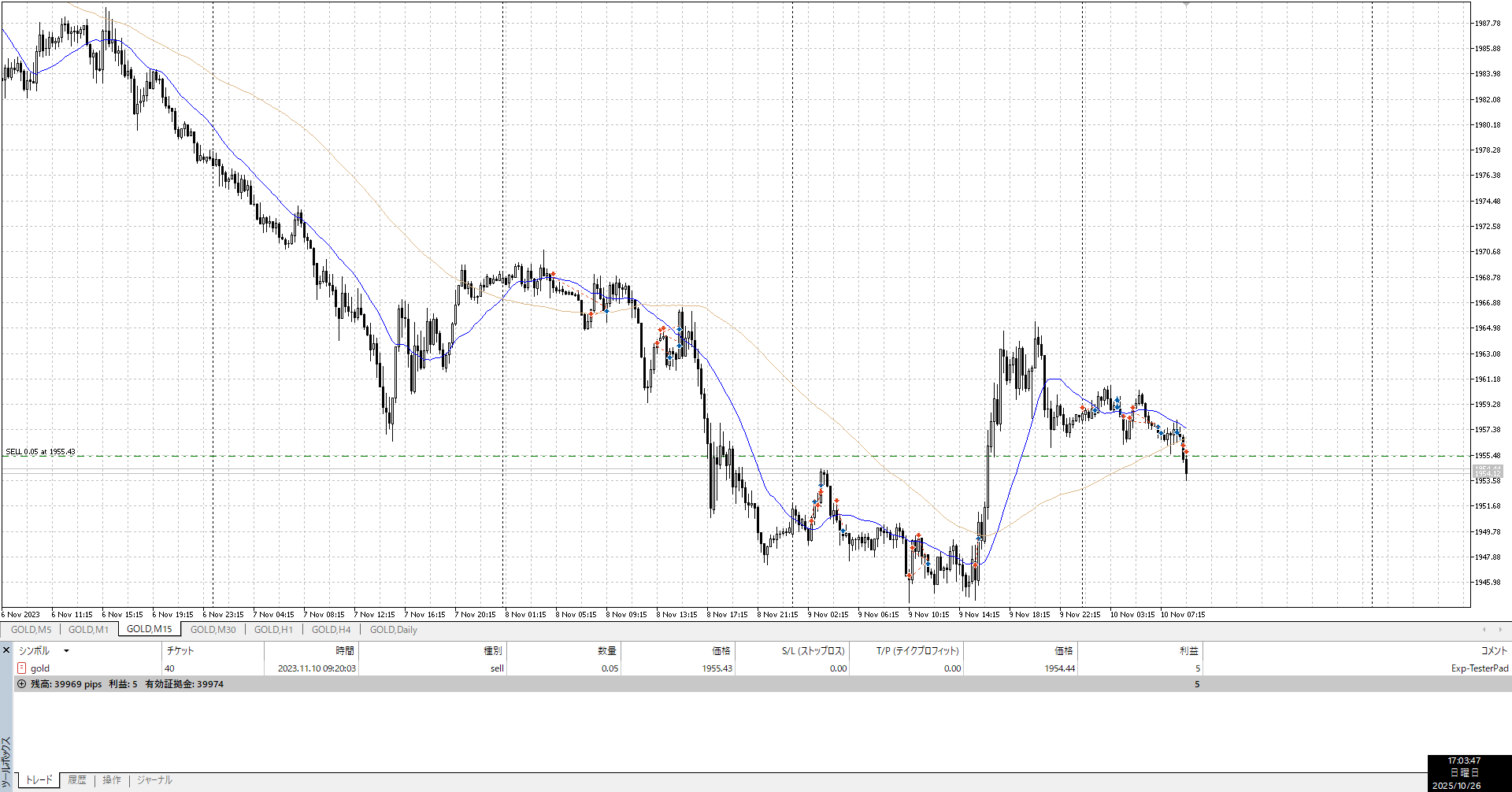The height and width of the screenshot is (792, 1512).
Task: Click the gold sell order icon
Action: tap(22, 668)
